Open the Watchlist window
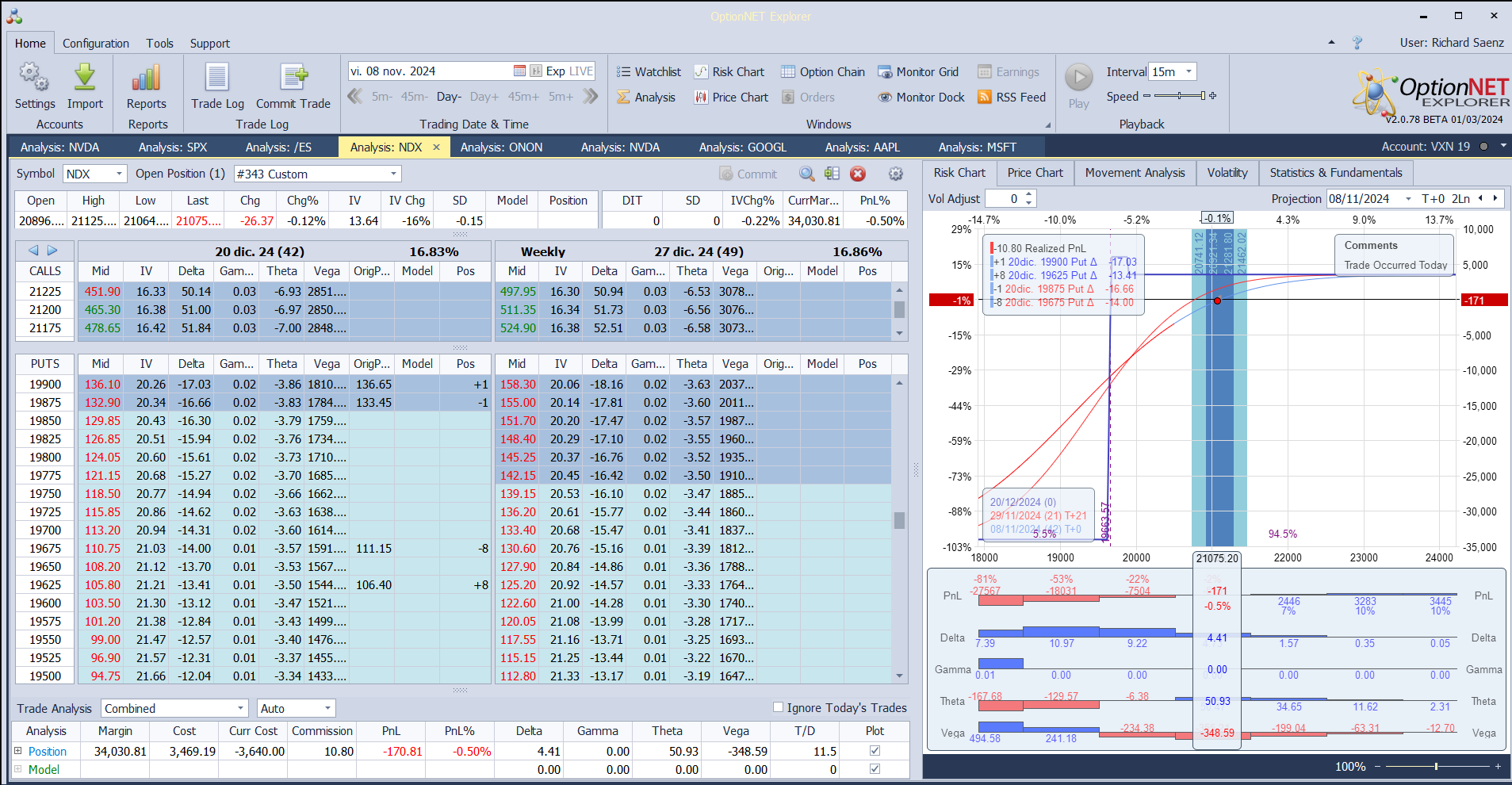Screen dimensions: 1512x785 point(649,71)
